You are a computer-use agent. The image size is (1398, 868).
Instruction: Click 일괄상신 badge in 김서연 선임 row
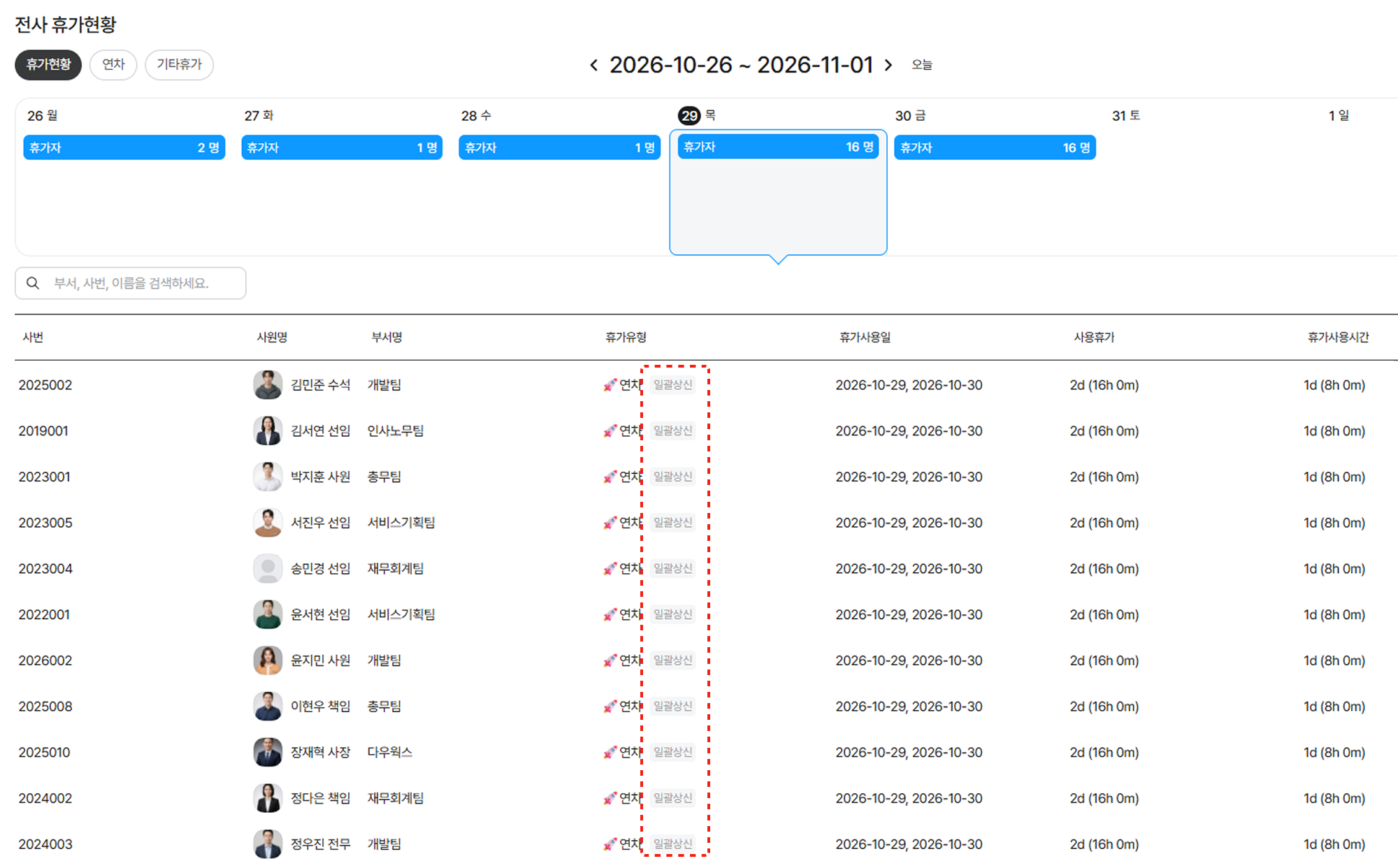673,431
